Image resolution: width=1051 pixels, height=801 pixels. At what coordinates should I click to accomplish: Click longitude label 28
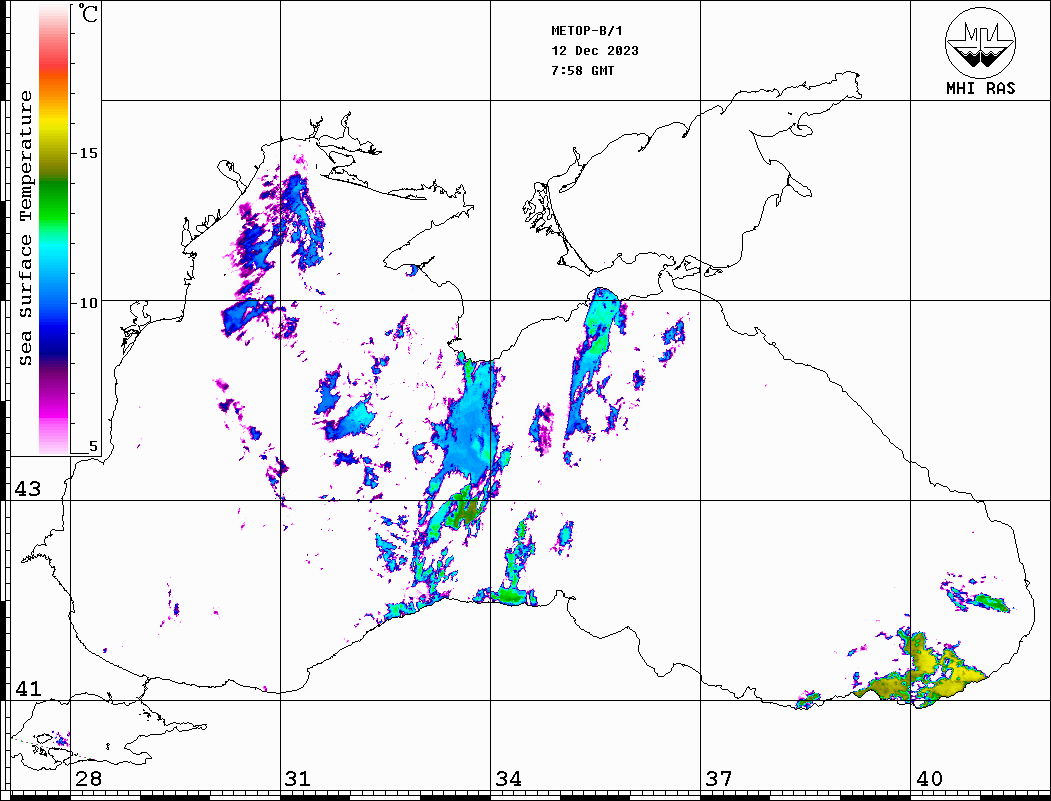coord(88,779)
